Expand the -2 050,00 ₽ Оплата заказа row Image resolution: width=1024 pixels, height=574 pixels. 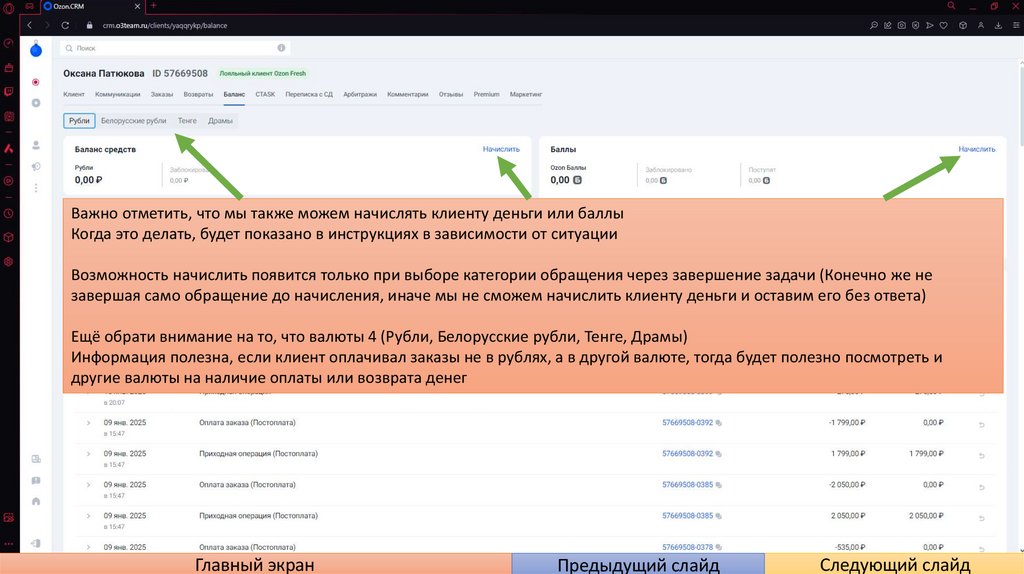pos(88,485)
